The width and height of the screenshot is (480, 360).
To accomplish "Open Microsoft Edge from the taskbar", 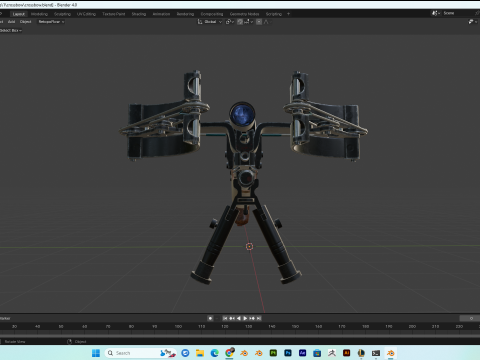I will [x=215, y=353].
